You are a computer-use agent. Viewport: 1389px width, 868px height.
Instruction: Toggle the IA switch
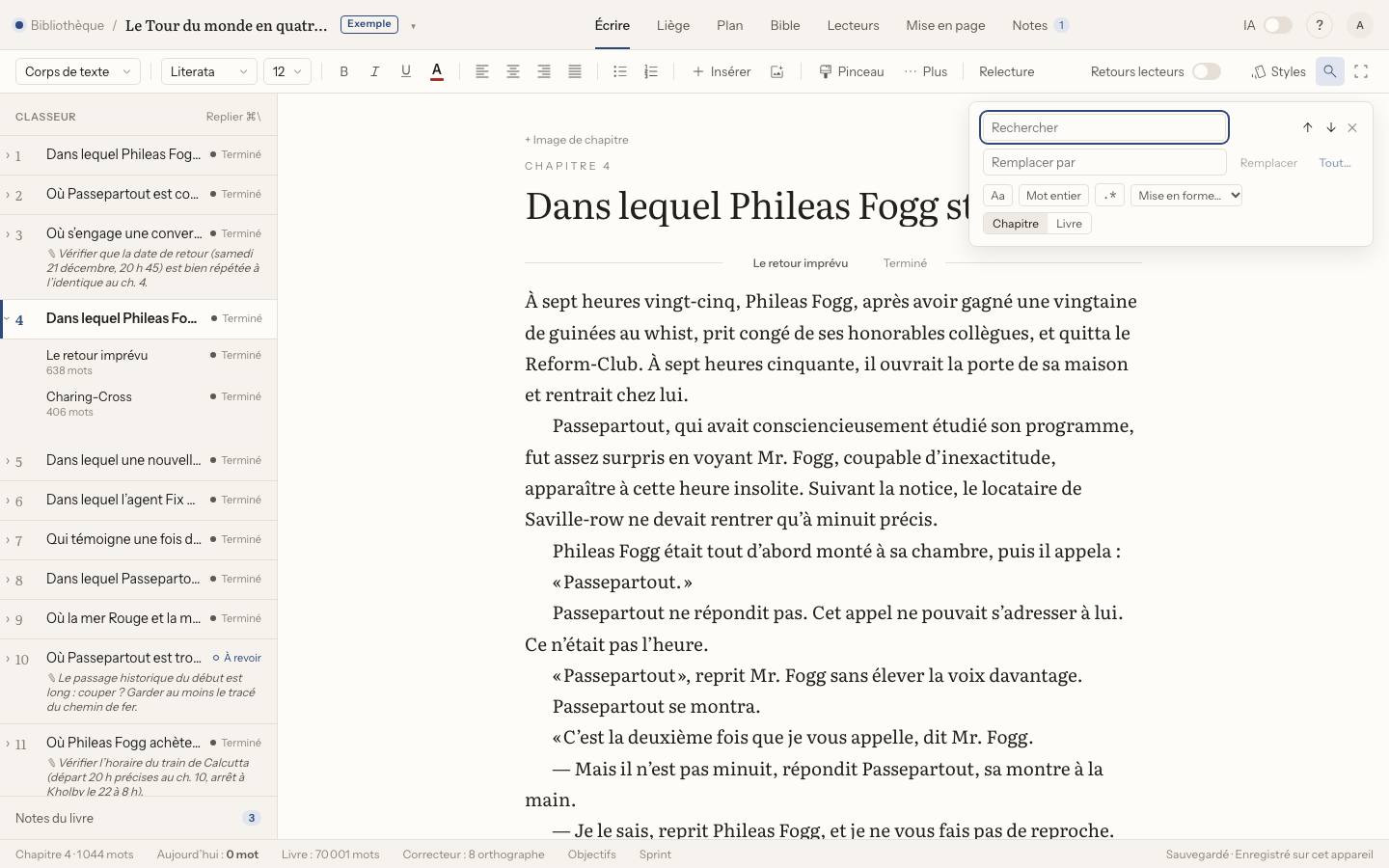tap(1278, 25)
